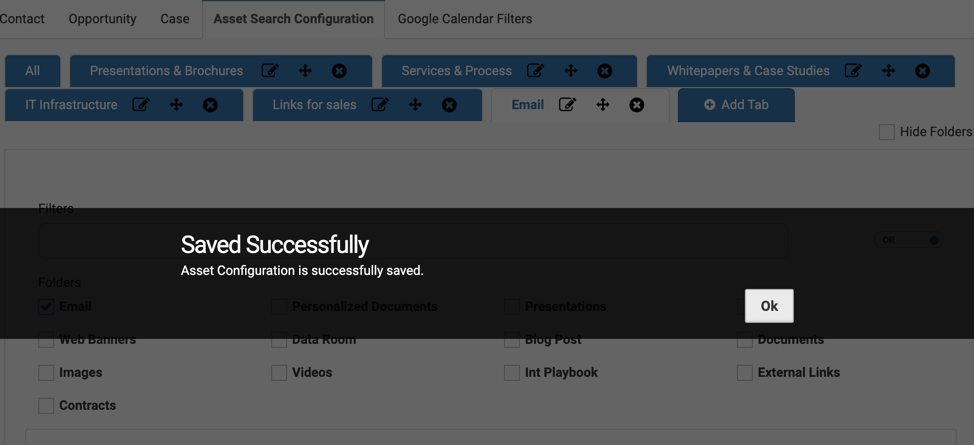
Task: Edit the Links for sales tab
Action: click(x=380, y=105)
